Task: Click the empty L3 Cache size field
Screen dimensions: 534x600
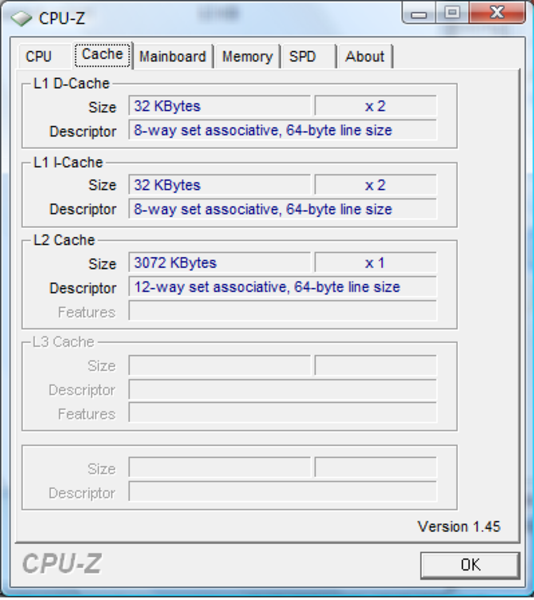Action: pyautogui.click(x=219, y=365)
